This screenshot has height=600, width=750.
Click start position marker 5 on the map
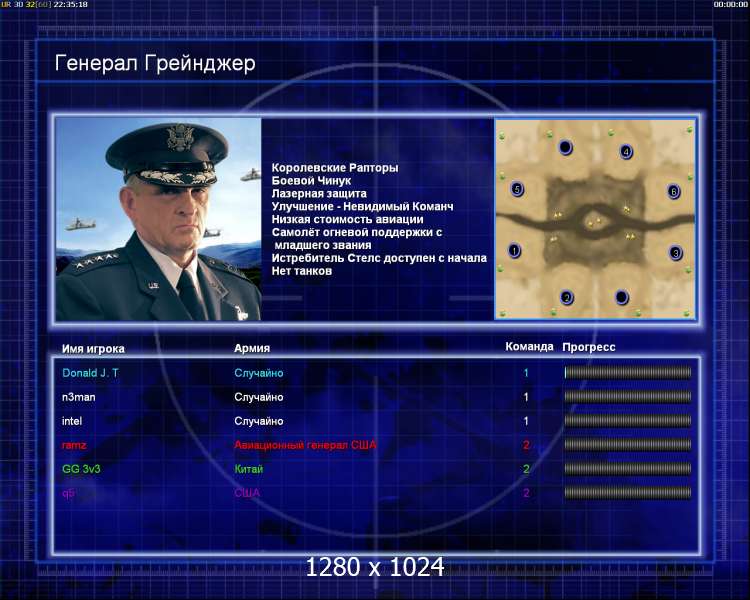pos(517,189)
